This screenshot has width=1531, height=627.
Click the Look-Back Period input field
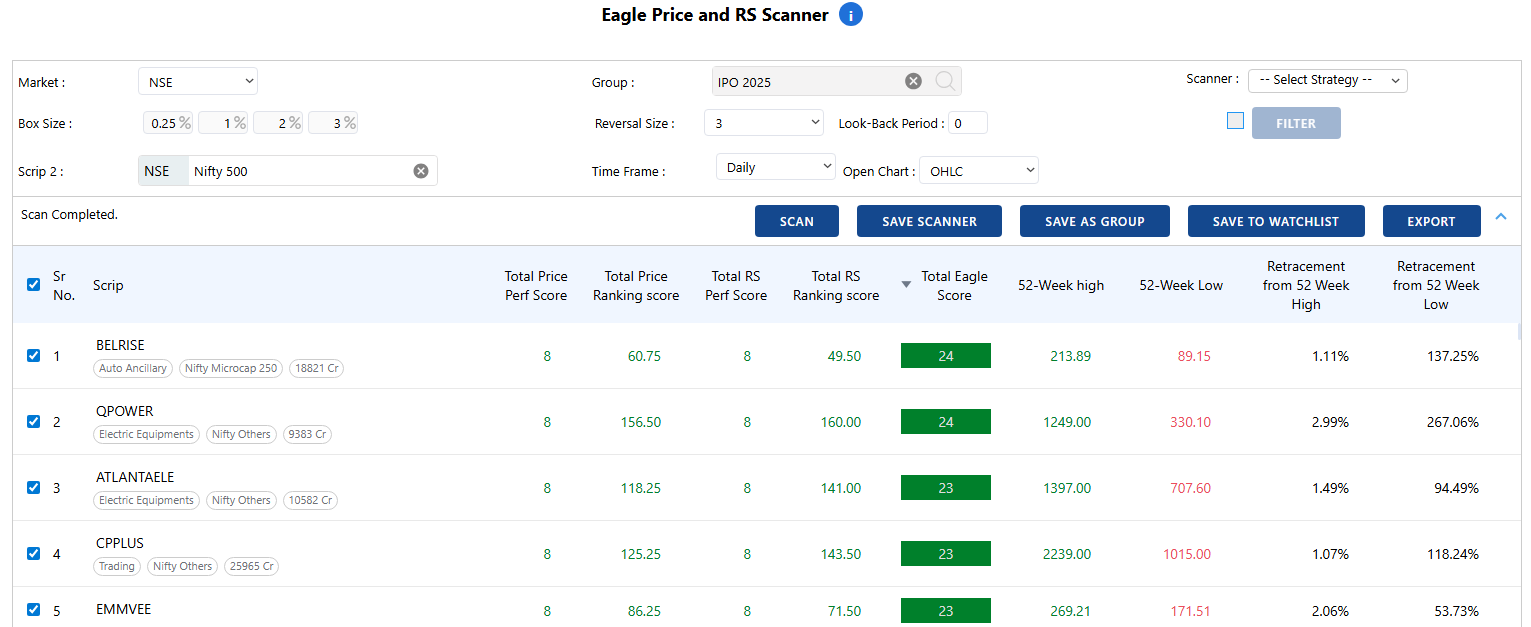coord(967,123)
